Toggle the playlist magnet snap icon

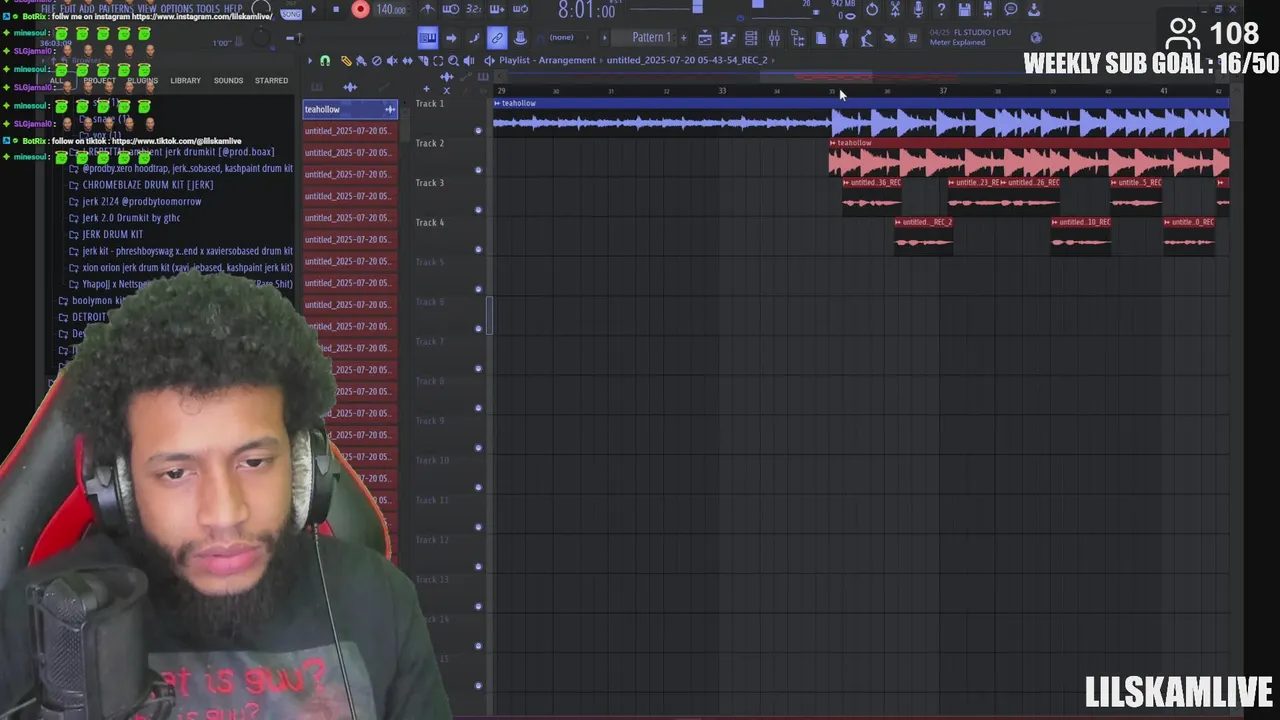324,61
